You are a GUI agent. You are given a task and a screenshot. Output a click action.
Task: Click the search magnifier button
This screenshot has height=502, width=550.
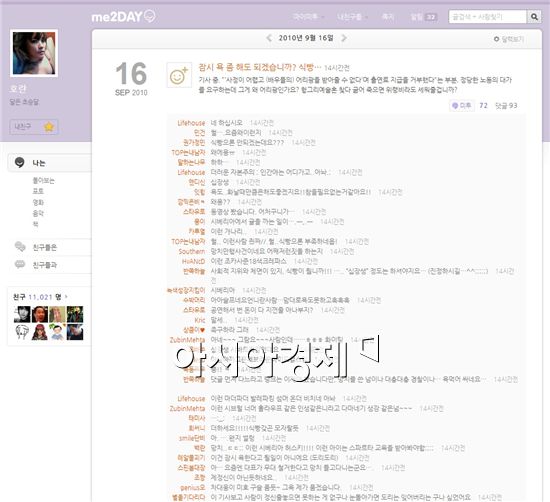coord(534,17)
